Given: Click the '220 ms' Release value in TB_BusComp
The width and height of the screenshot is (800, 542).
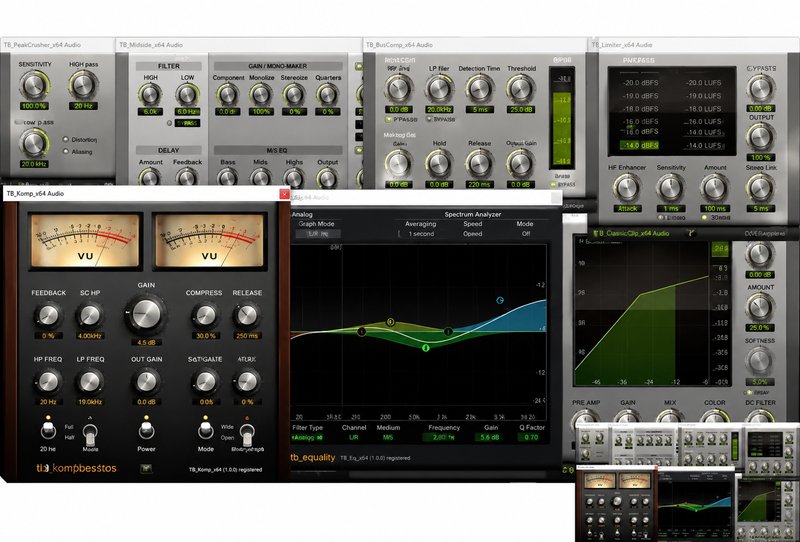Looking at the screenshot, I should (479, 184).
